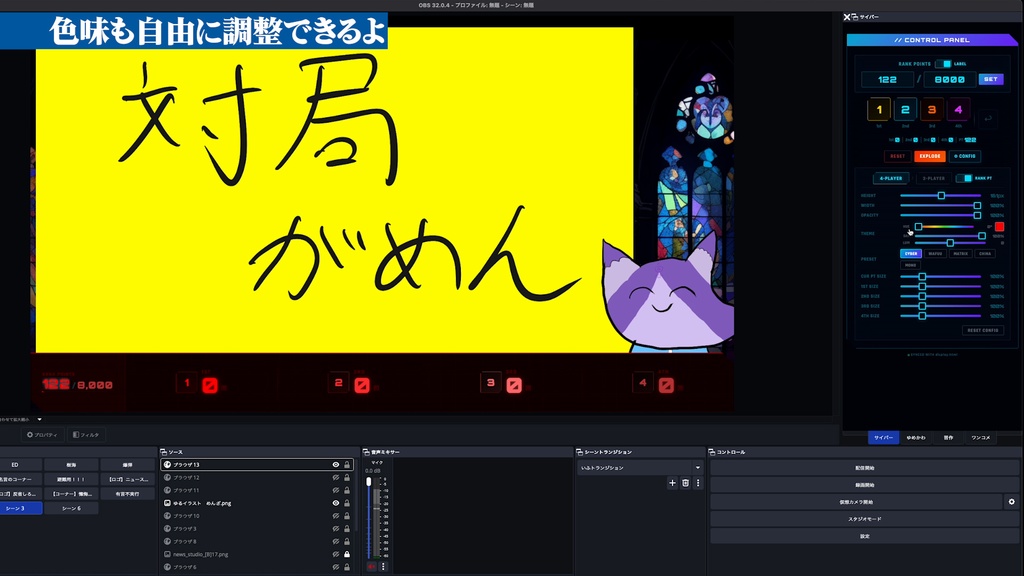Switch to the 3-PLAYER tab
Screen dimensions: 1024x576
click(x=933, y=178)
